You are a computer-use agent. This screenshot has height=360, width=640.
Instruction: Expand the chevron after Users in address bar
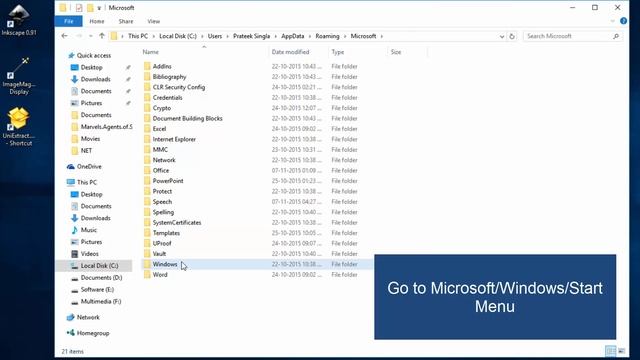point(227,36)
